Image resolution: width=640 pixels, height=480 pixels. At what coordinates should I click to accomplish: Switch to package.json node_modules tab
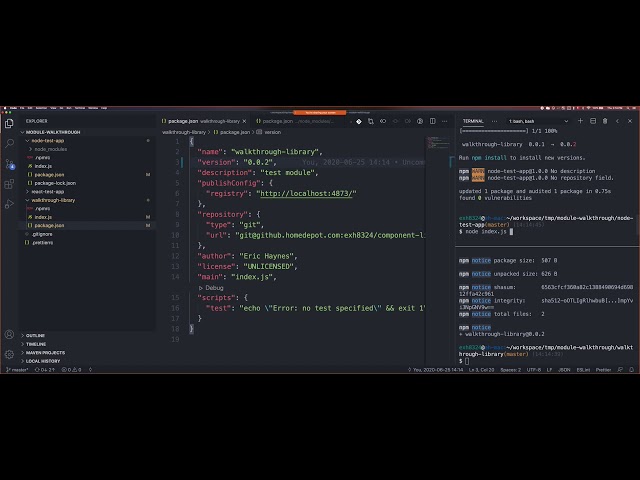[297, 121]
